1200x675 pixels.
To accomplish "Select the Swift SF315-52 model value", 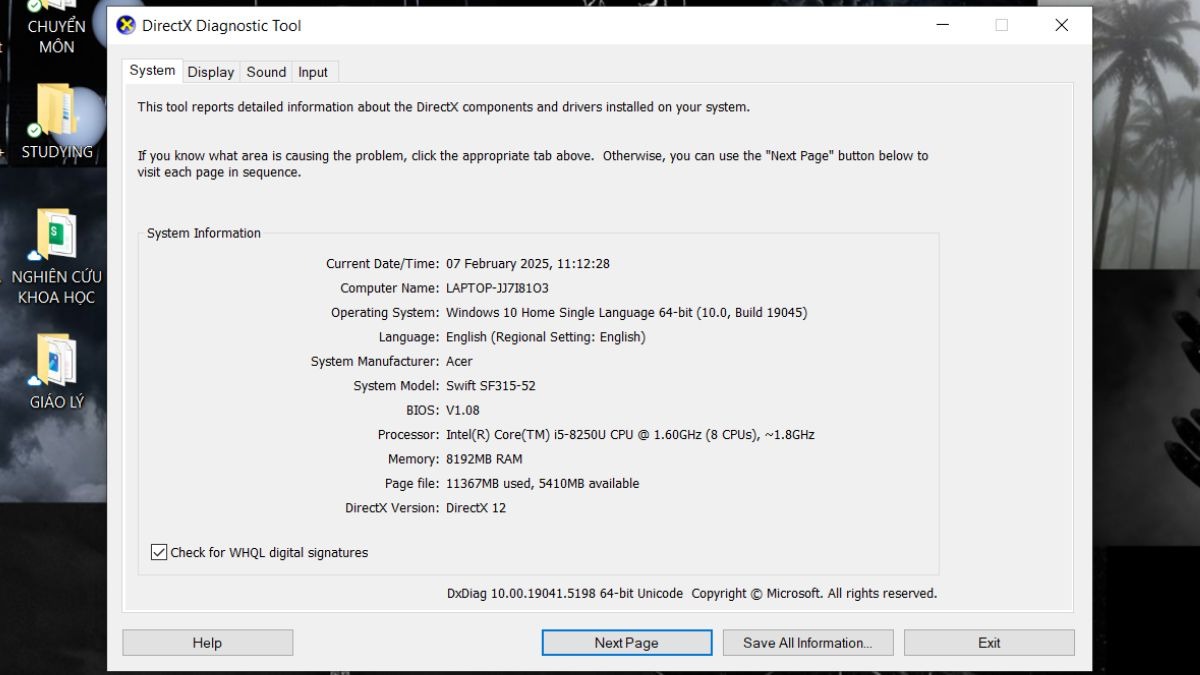I will pyautogui.click(x=491, y=386).
